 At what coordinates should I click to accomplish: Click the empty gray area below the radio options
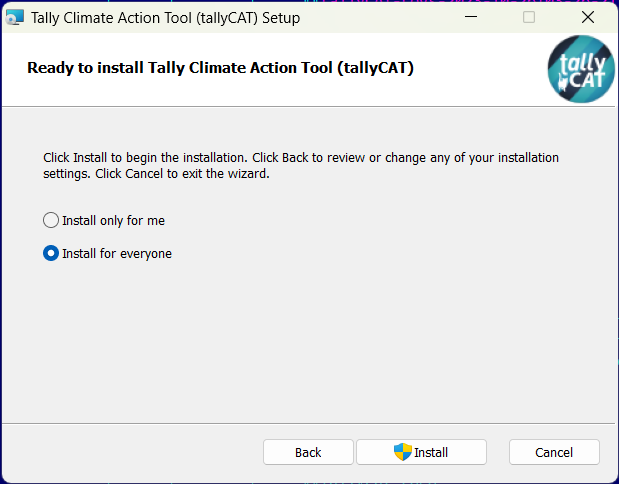pyautogui.click(x=310, y=340)
